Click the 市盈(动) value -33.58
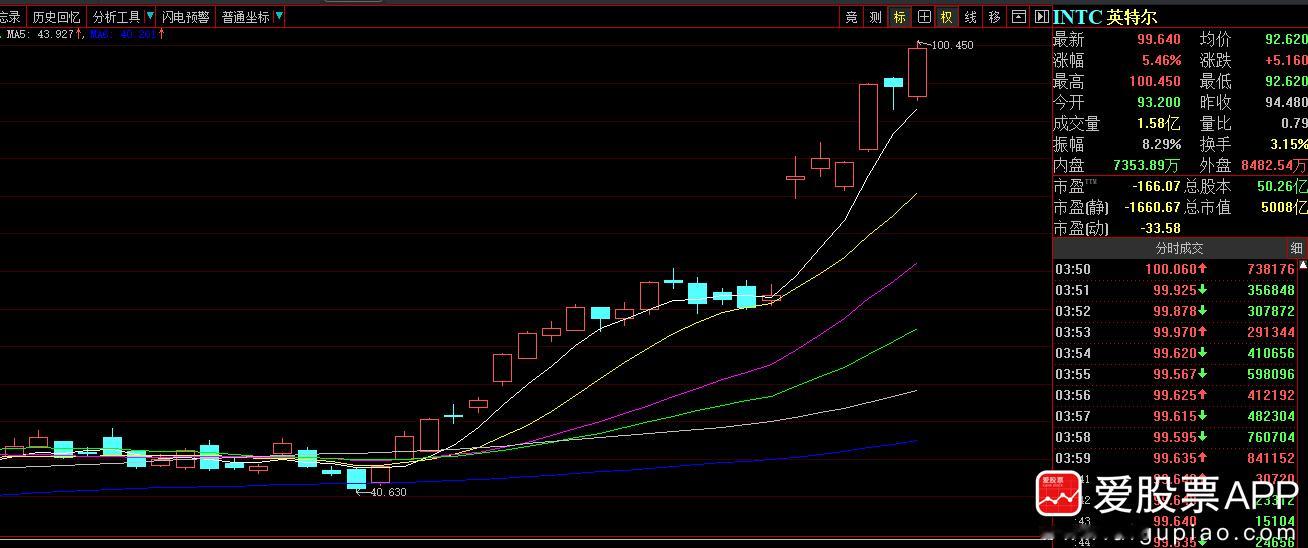Image resolution: width=1308 pixels, height=548 pixels. tap(1160, 228)
